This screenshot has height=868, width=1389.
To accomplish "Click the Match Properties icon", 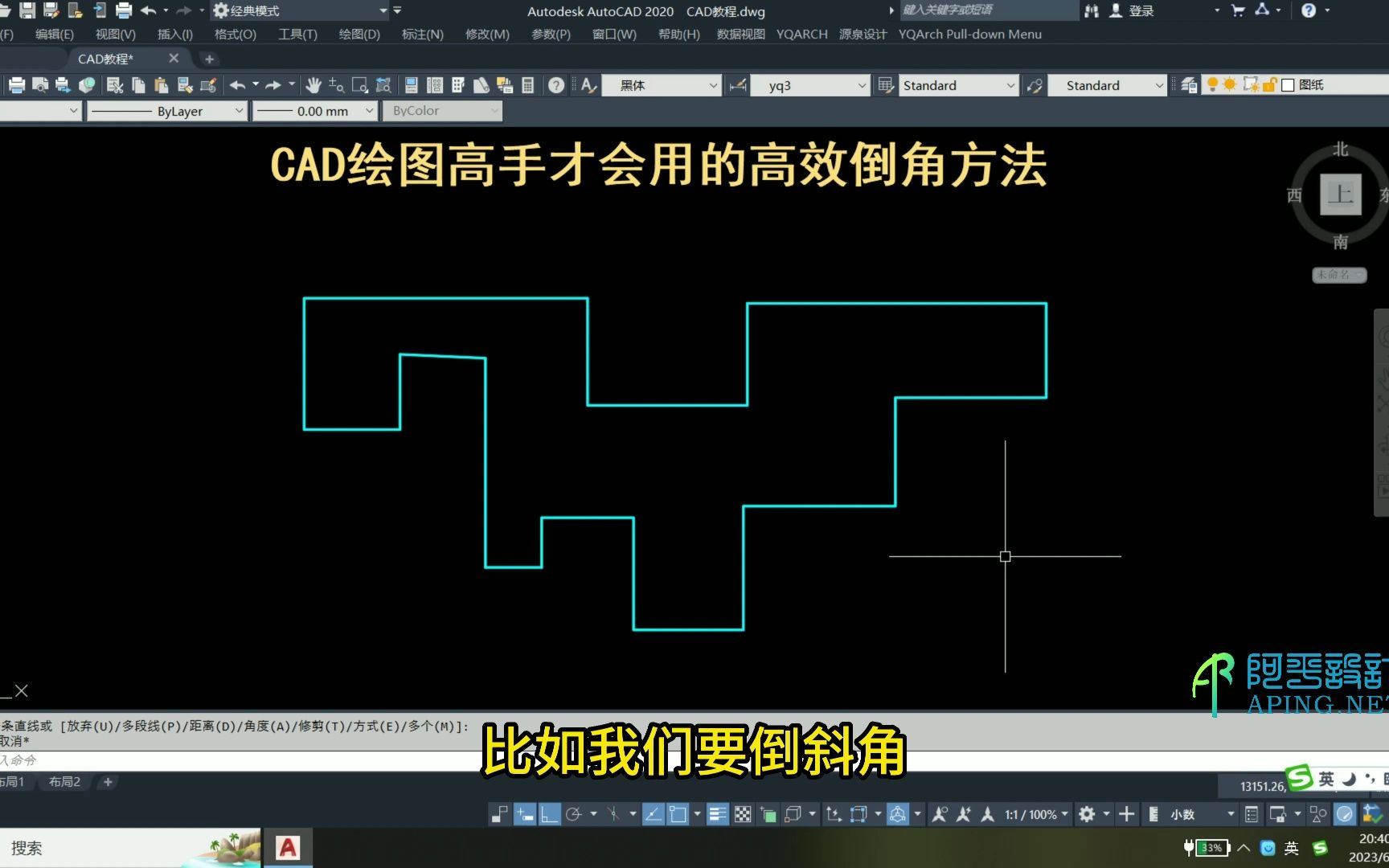I will [185, 85].
